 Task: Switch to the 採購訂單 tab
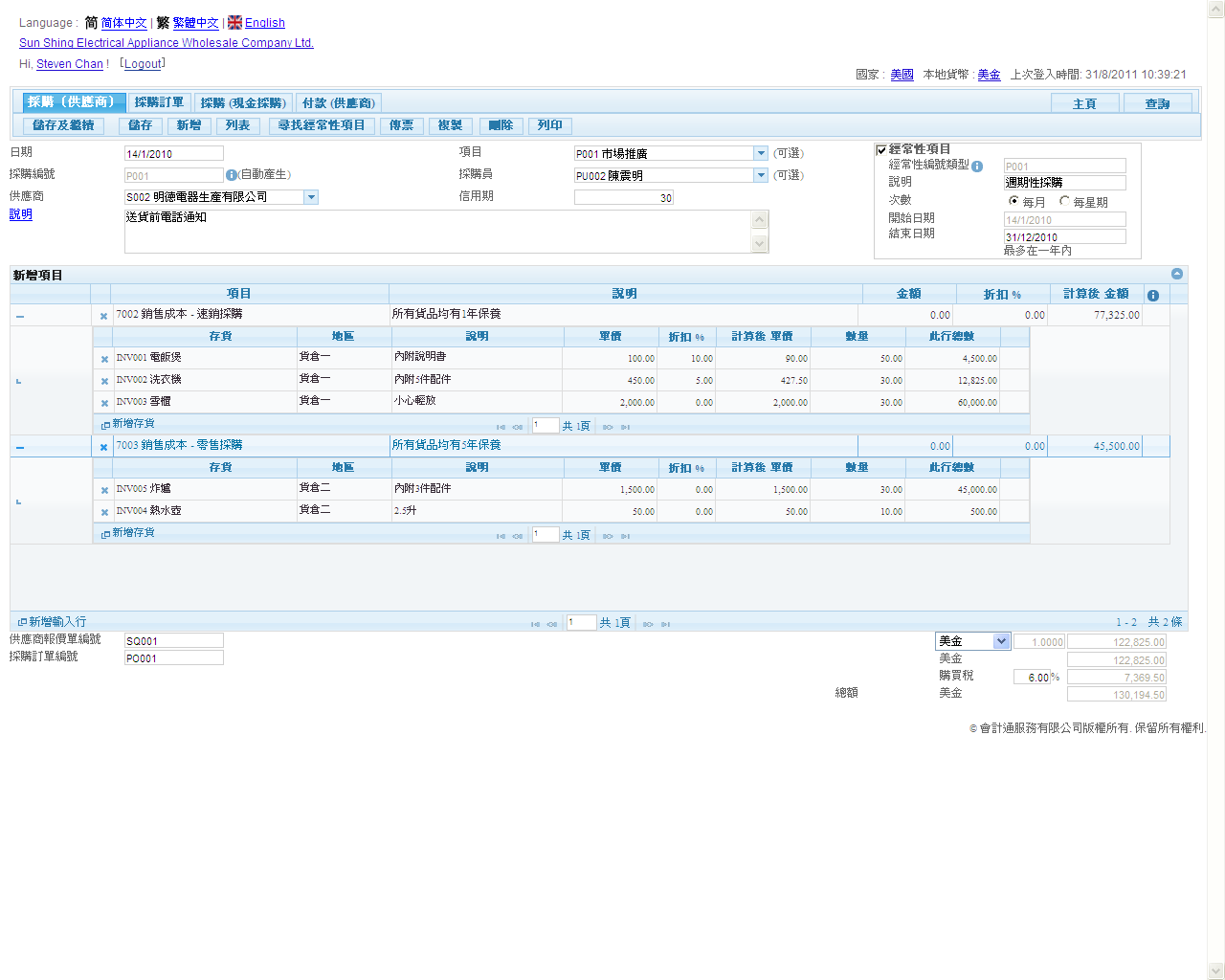(x=159, y=102)
